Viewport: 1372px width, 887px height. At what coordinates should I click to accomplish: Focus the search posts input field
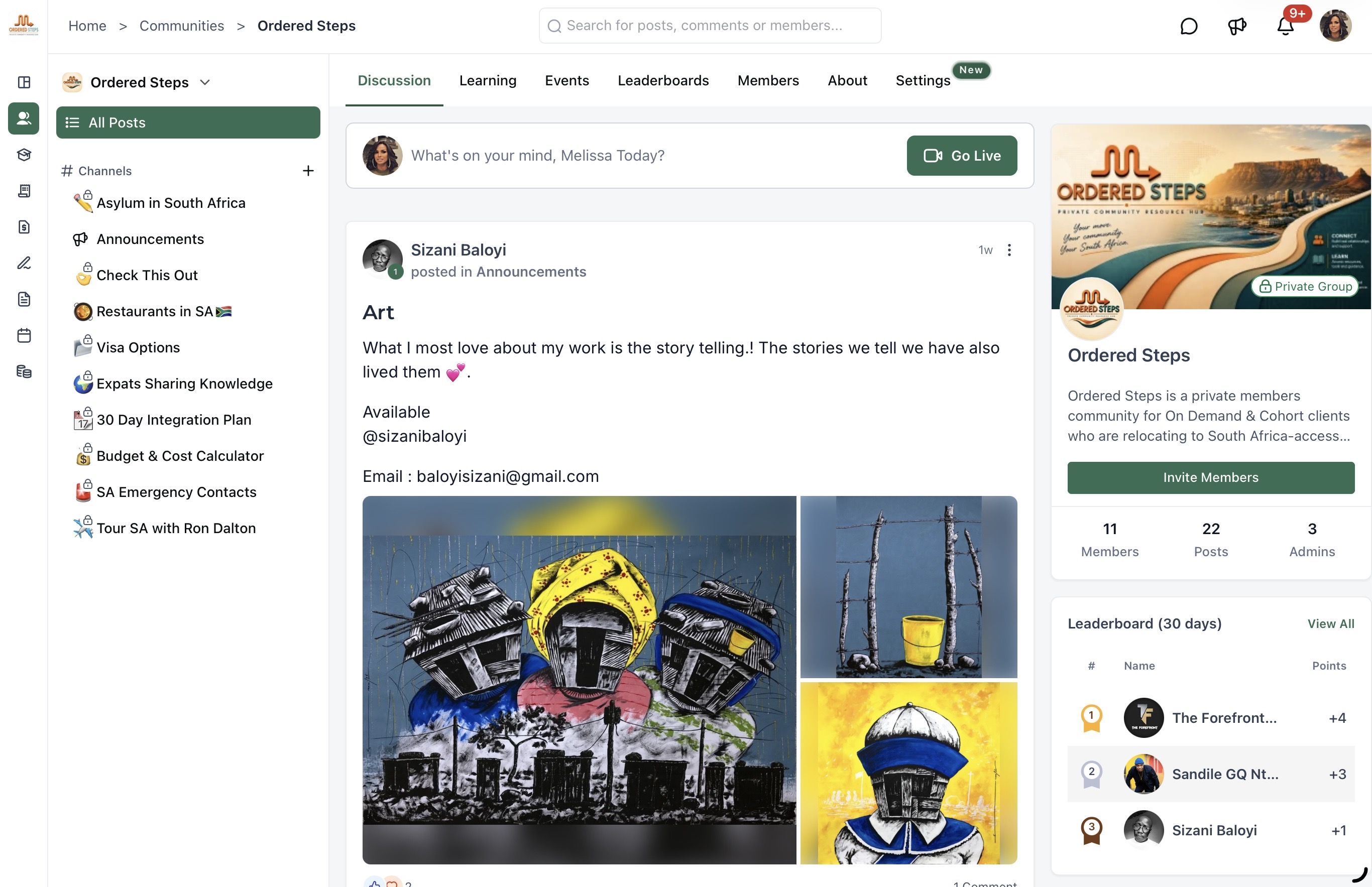coord(710,26)
